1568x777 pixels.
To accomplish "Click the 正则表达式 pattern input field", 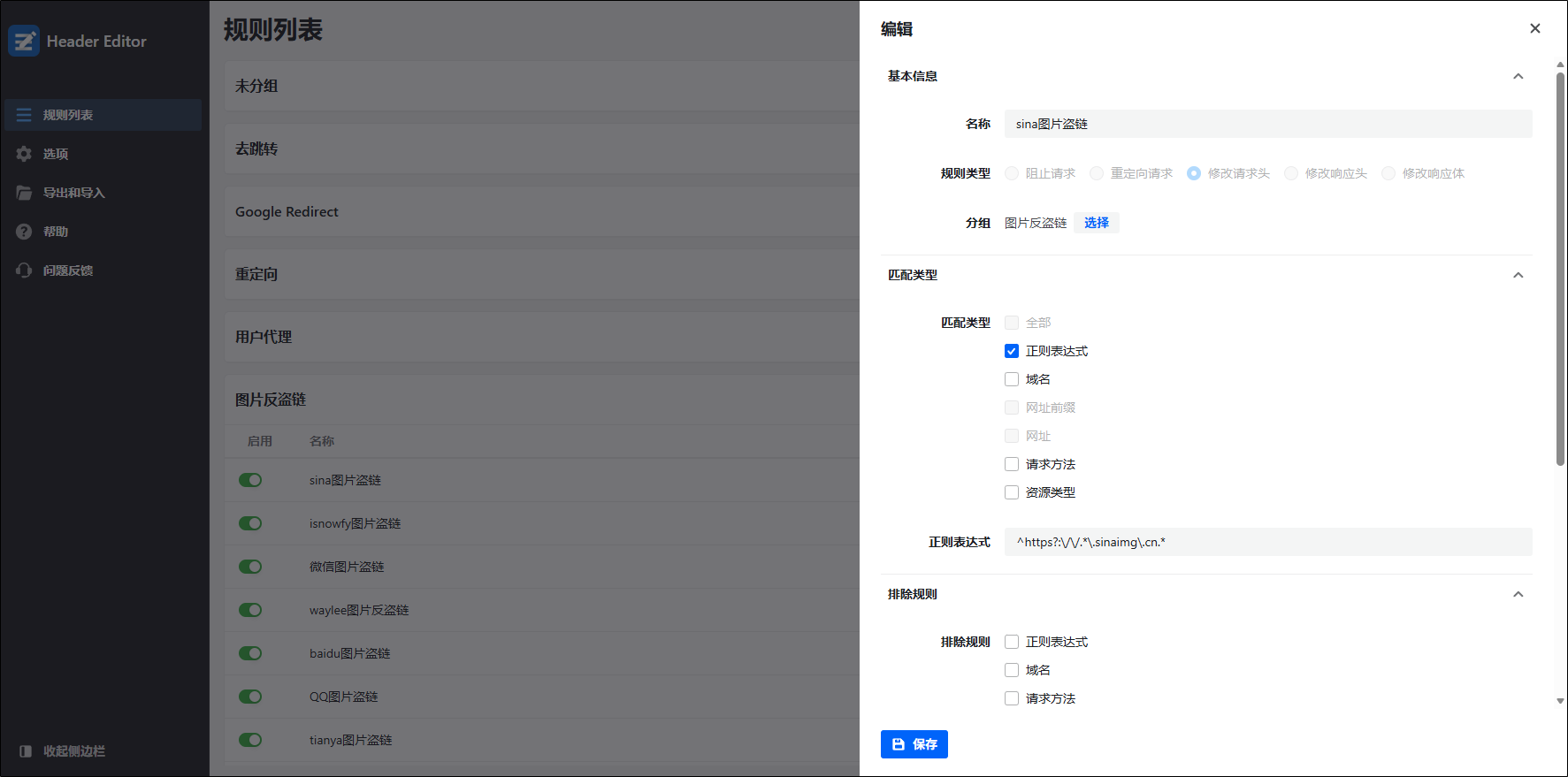I will [1268, 542].
